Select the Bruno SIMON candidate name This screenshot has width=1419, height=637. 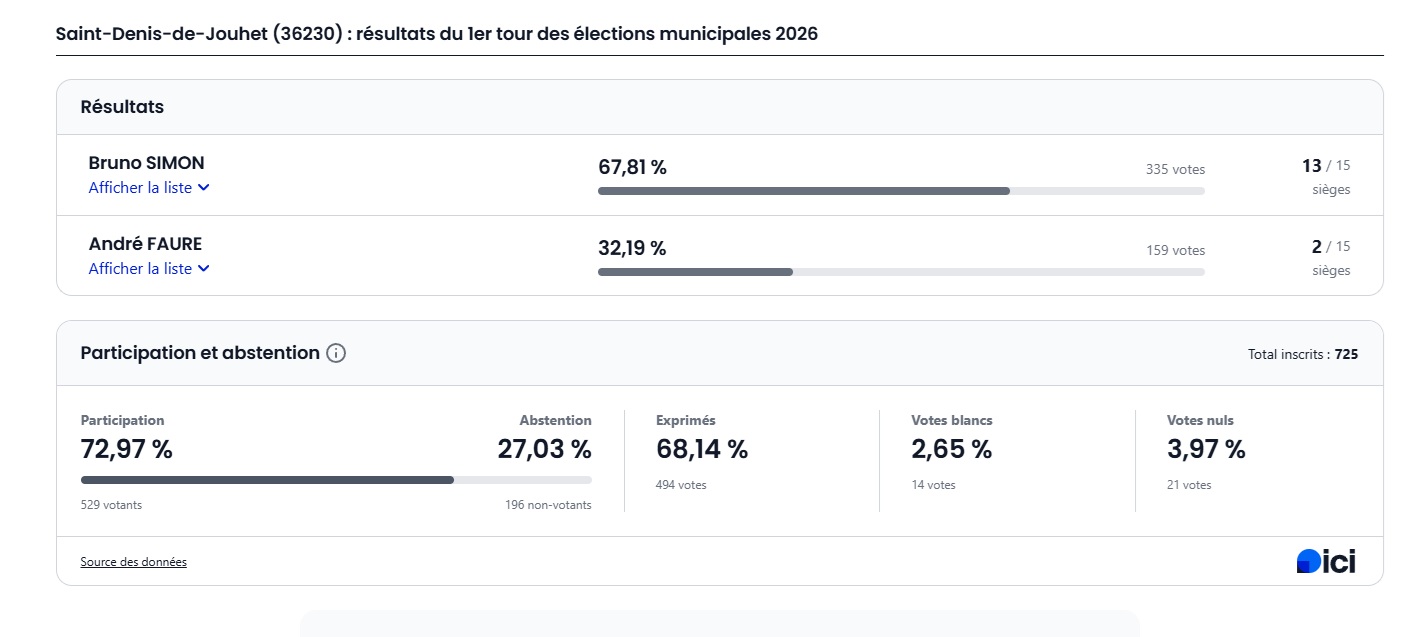click(146, 163)
